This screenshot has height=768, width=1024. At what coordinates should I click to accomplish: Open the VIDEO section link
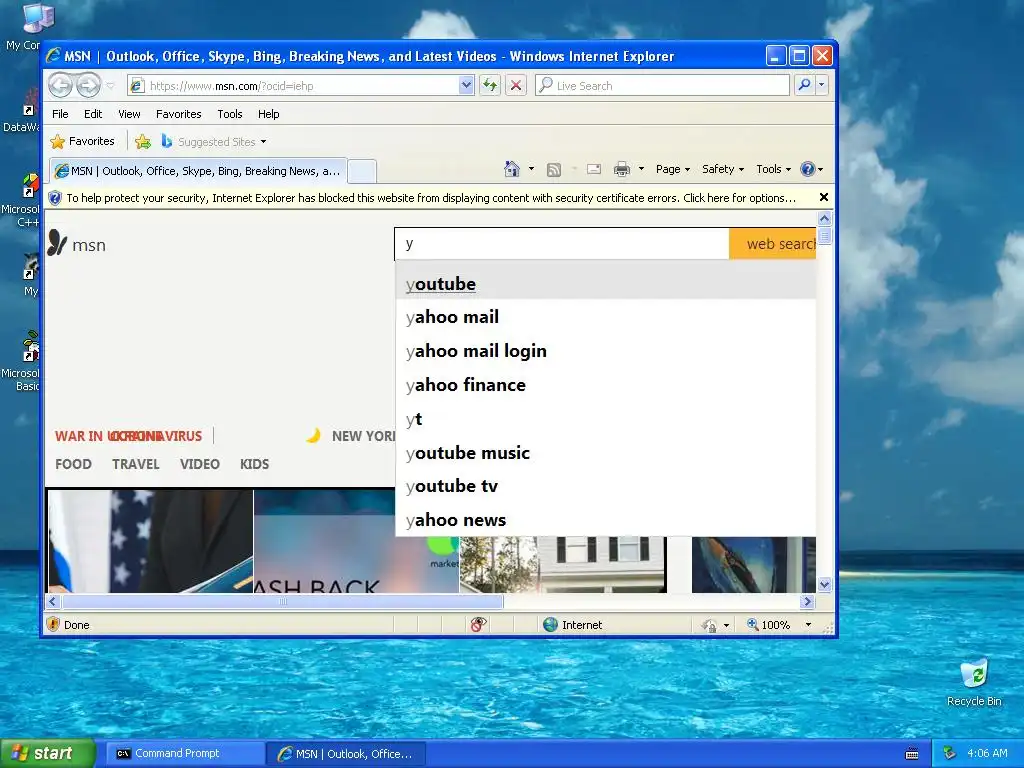click(200, 464)
